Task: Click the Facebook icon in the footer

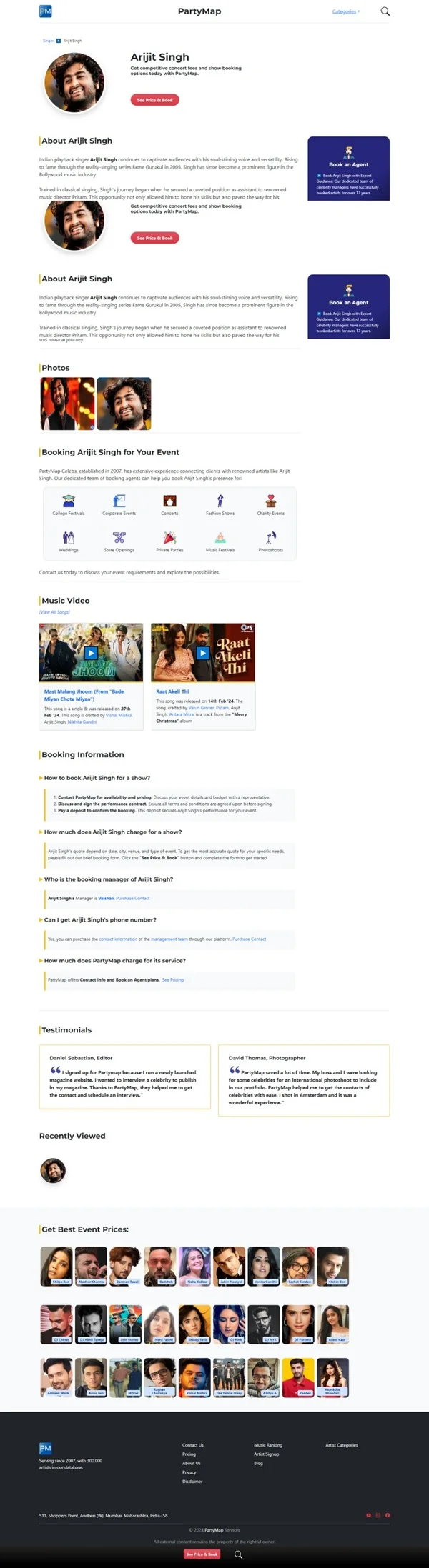Action: coord(388,1515)
